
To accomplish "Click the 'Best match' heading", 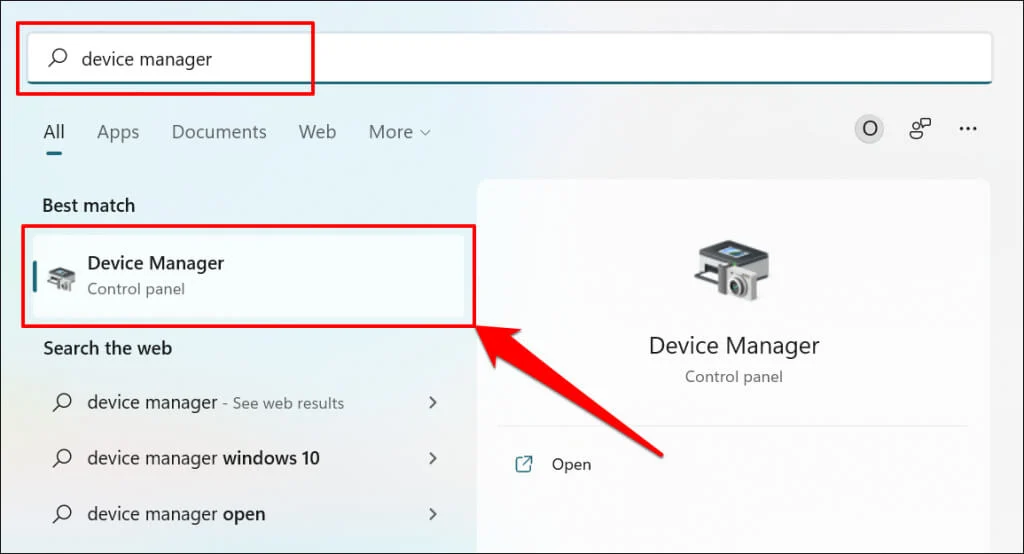I will tap(89, 205).
